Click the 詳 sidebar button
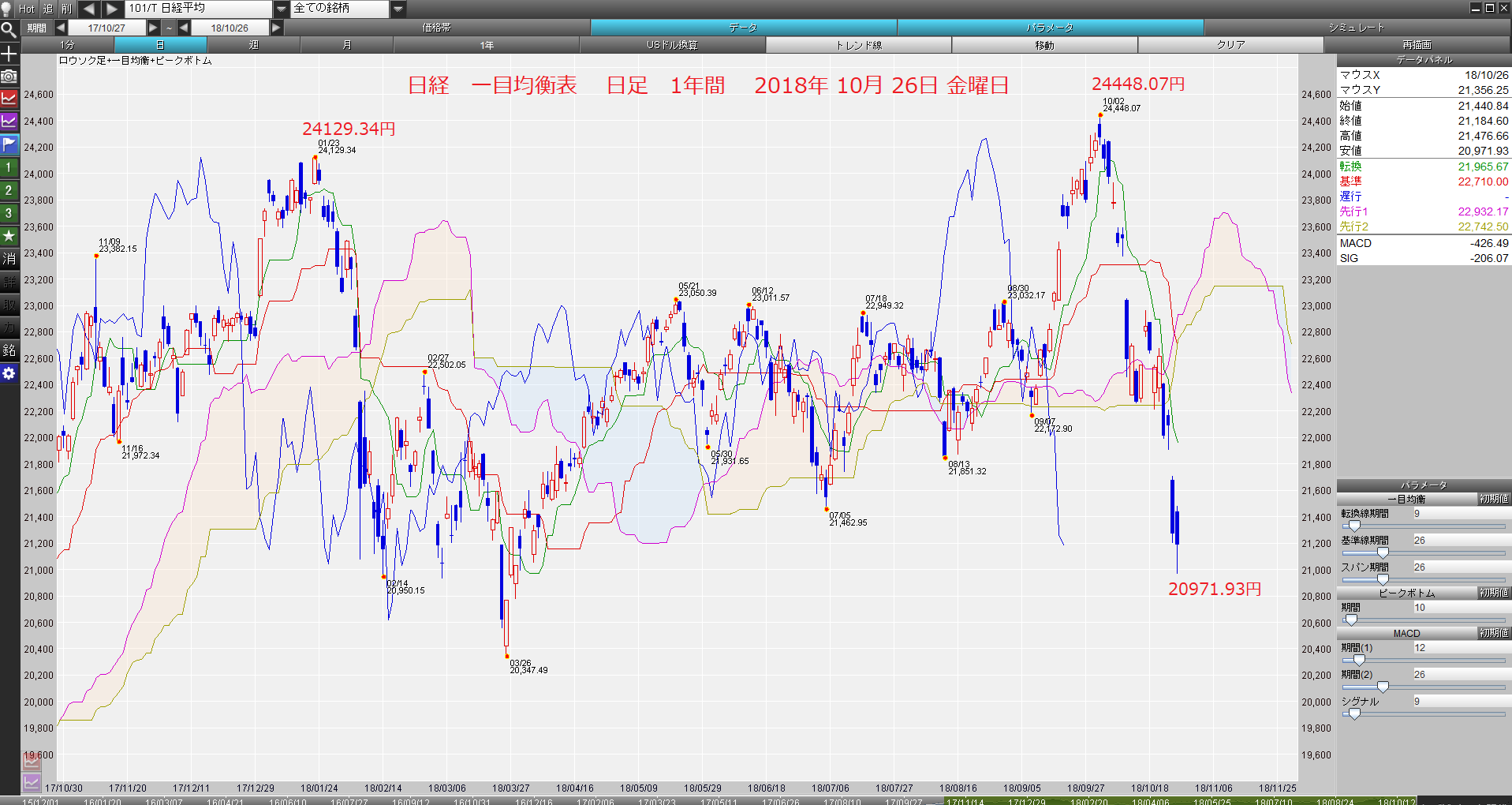The image size is (1512, 805). click(9, 282)
